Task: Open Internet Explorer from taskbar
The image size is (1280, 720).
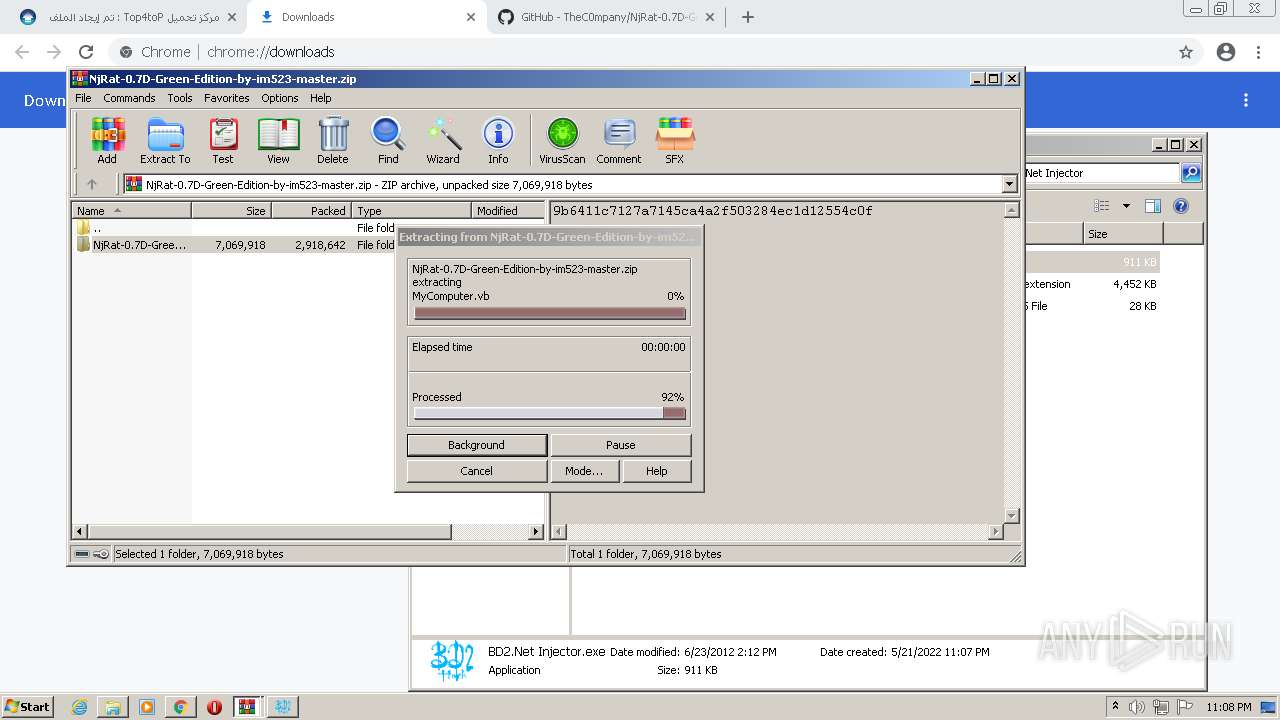Action: click(80, 707)
